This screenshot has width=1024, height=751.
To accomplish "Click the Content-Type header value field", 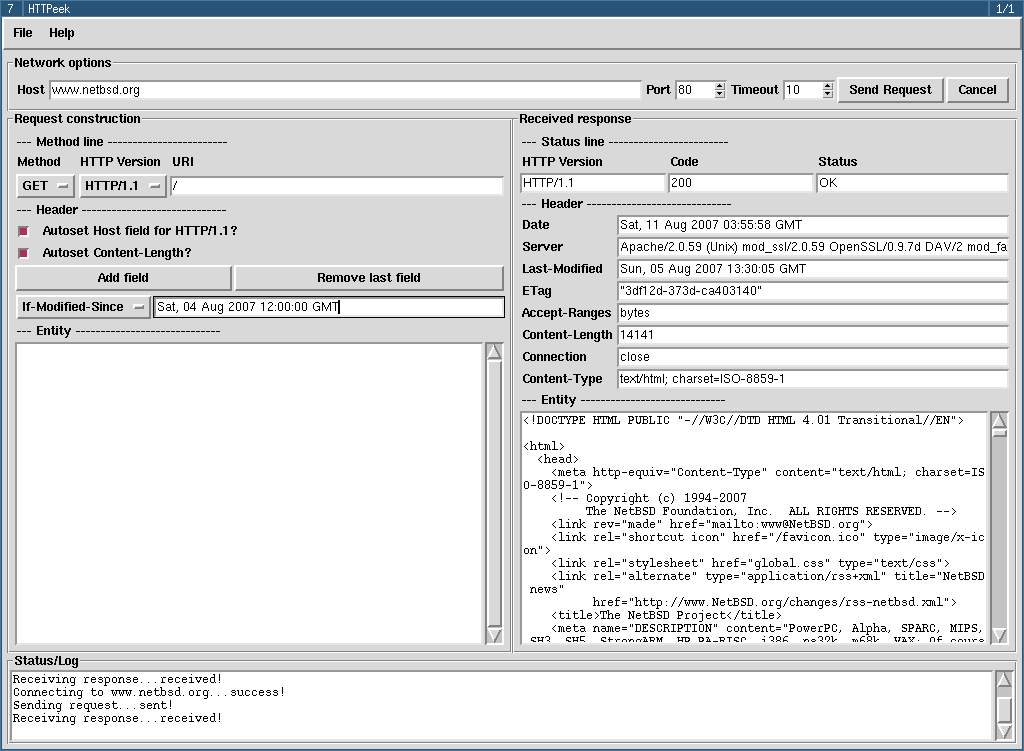I will (x=812, y=379).
